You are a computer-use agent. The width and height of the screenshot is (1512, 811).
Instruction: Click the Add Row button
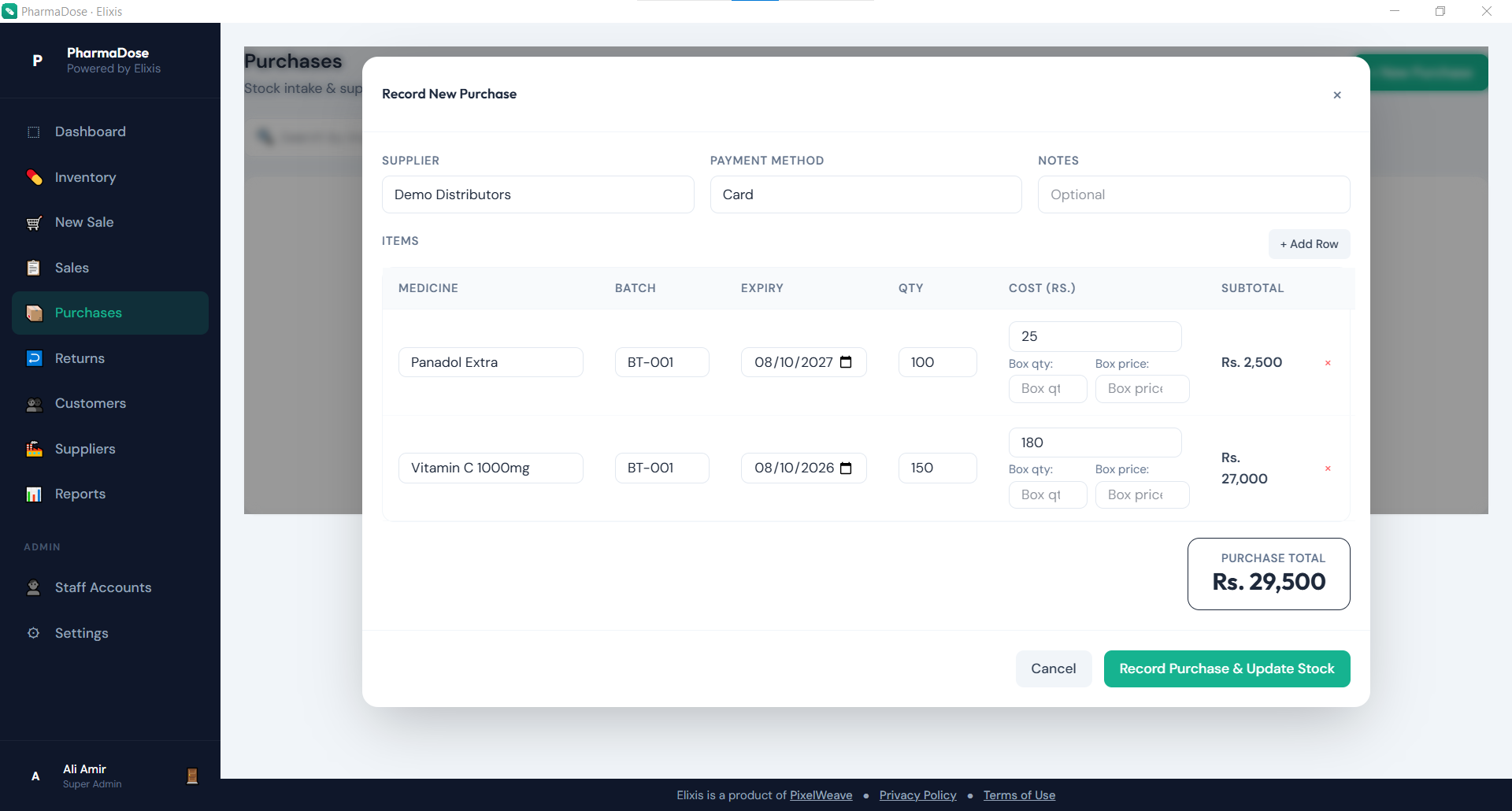(x=1309, y=244)
